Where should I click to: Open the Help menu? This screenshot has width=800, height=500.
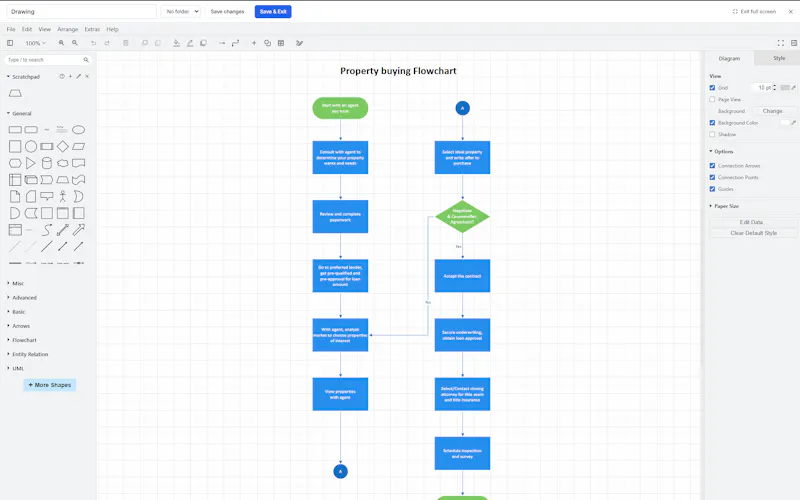tap(112, 30)
